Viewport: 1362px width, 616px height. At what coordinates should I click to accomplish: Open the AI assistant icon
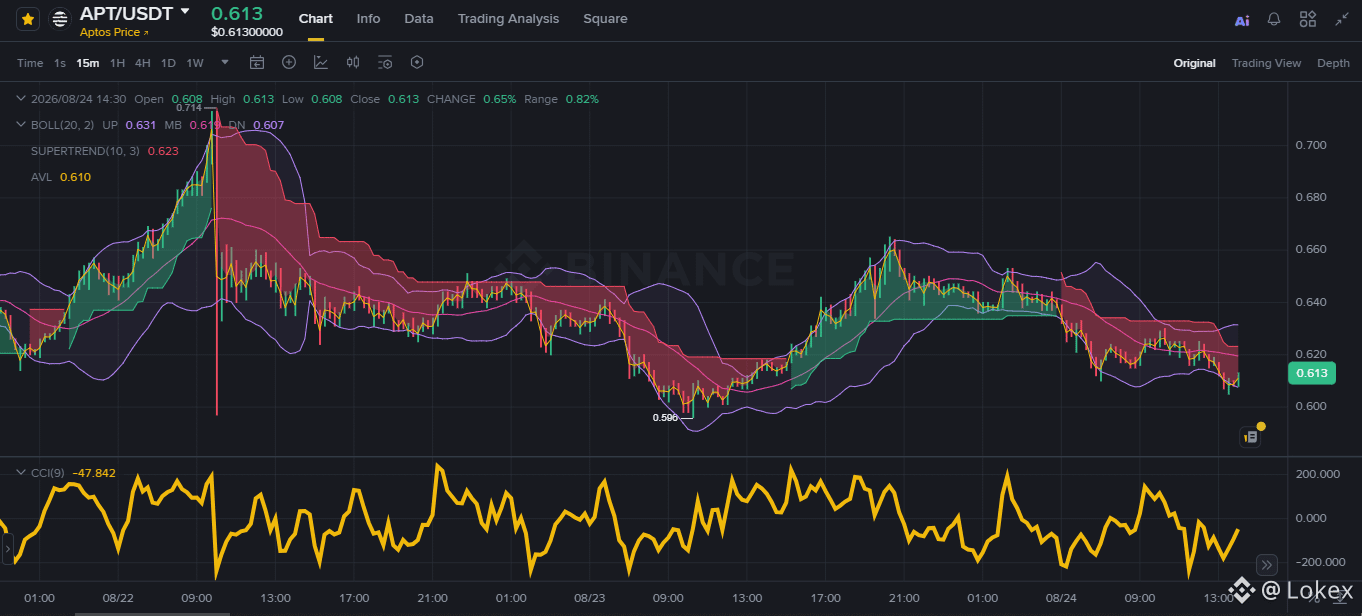point(1242,20)
